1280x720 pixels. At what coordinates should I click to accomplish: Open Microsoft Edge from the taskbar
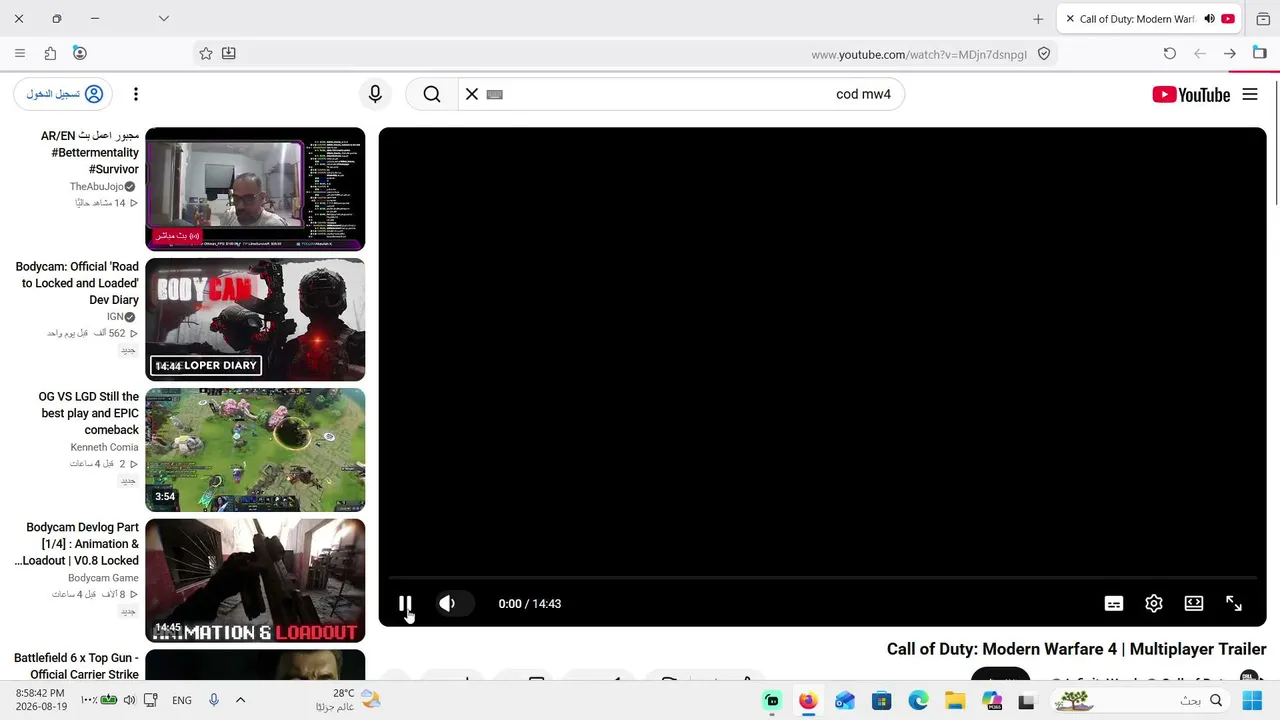click(918, 701)
